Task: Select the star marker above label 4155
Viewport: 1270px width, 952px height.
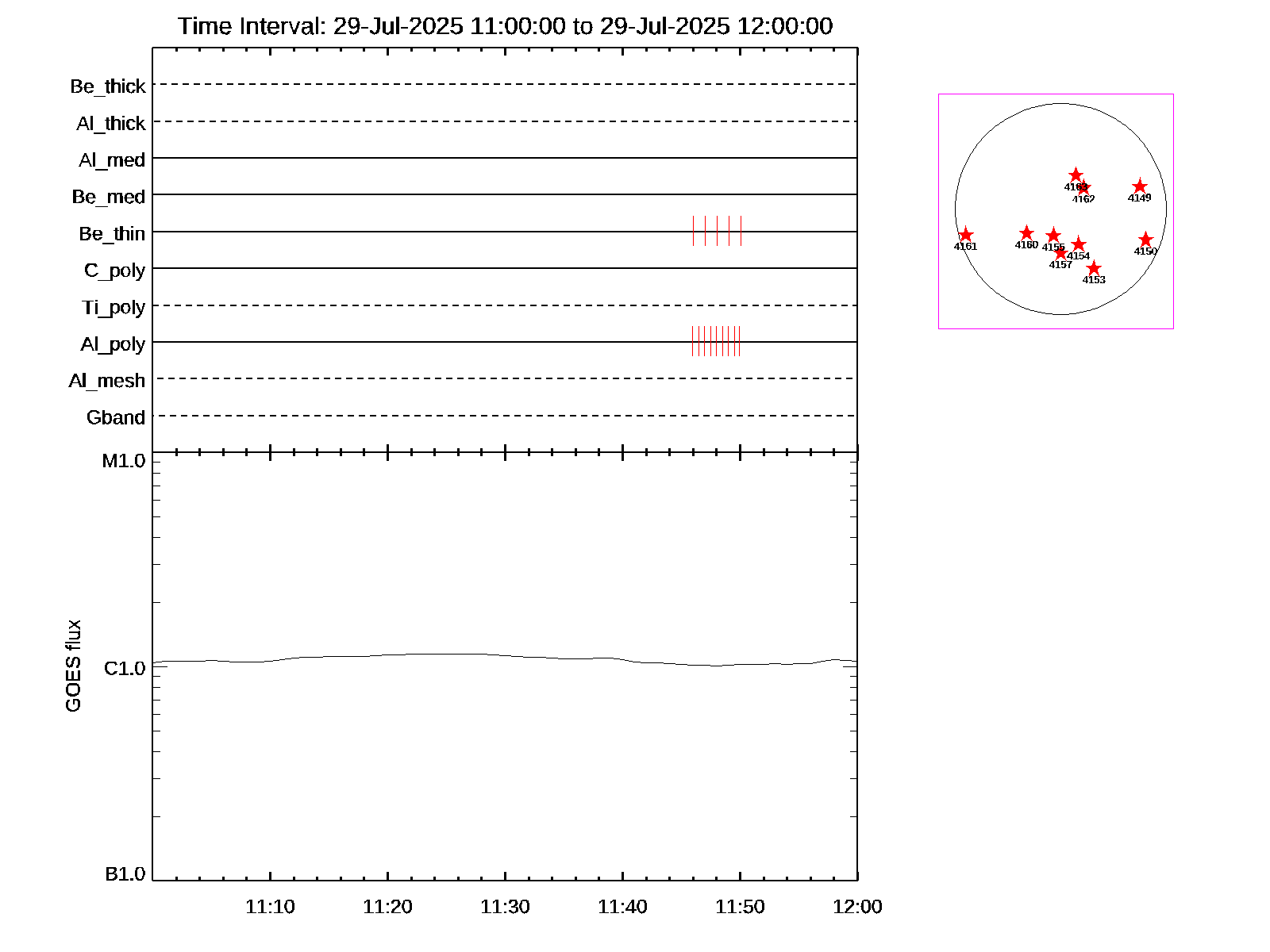Action: (x=1053, y=236)
